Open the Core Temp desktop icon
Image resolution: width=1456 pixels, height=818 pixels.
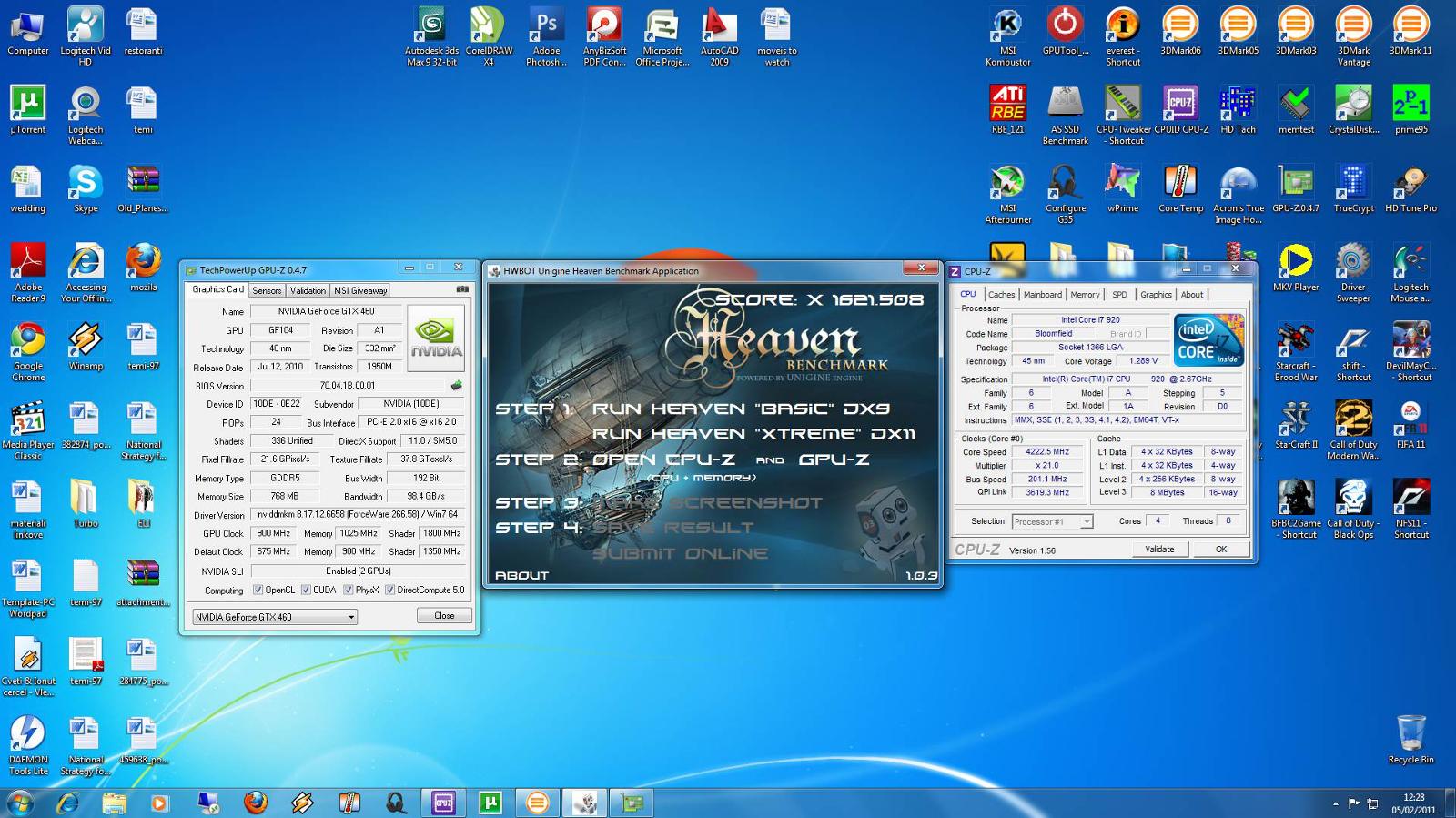point(1180,189)
